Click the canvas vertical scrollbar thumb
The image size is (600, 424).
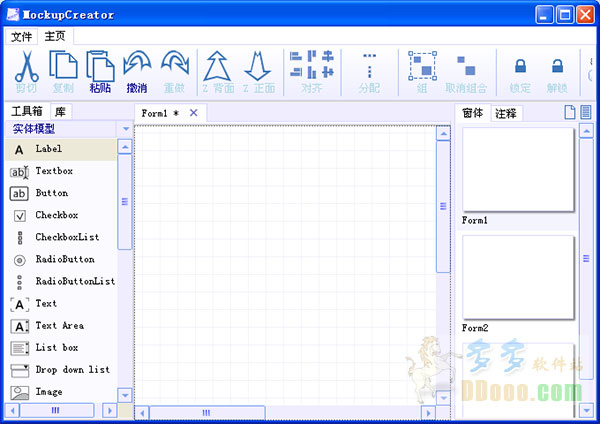click(443, 207)
